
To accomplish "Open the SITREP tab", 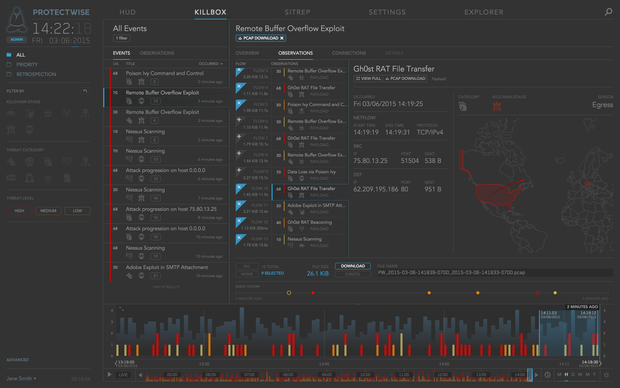I will 297,12.
